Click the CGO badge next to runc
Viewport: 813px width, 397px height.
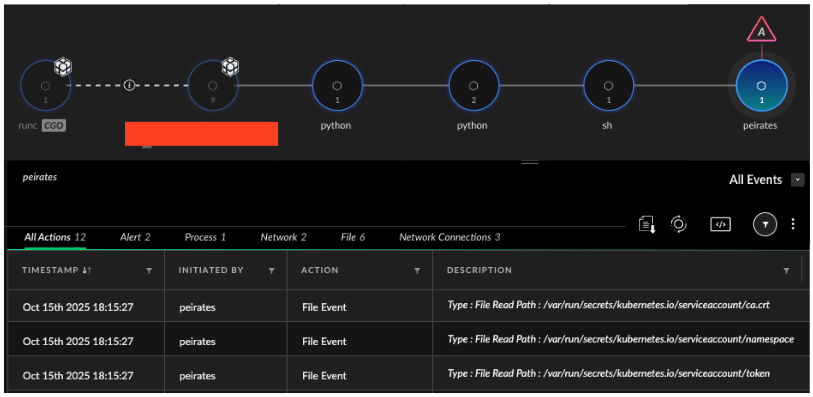(x=54, y=125)
